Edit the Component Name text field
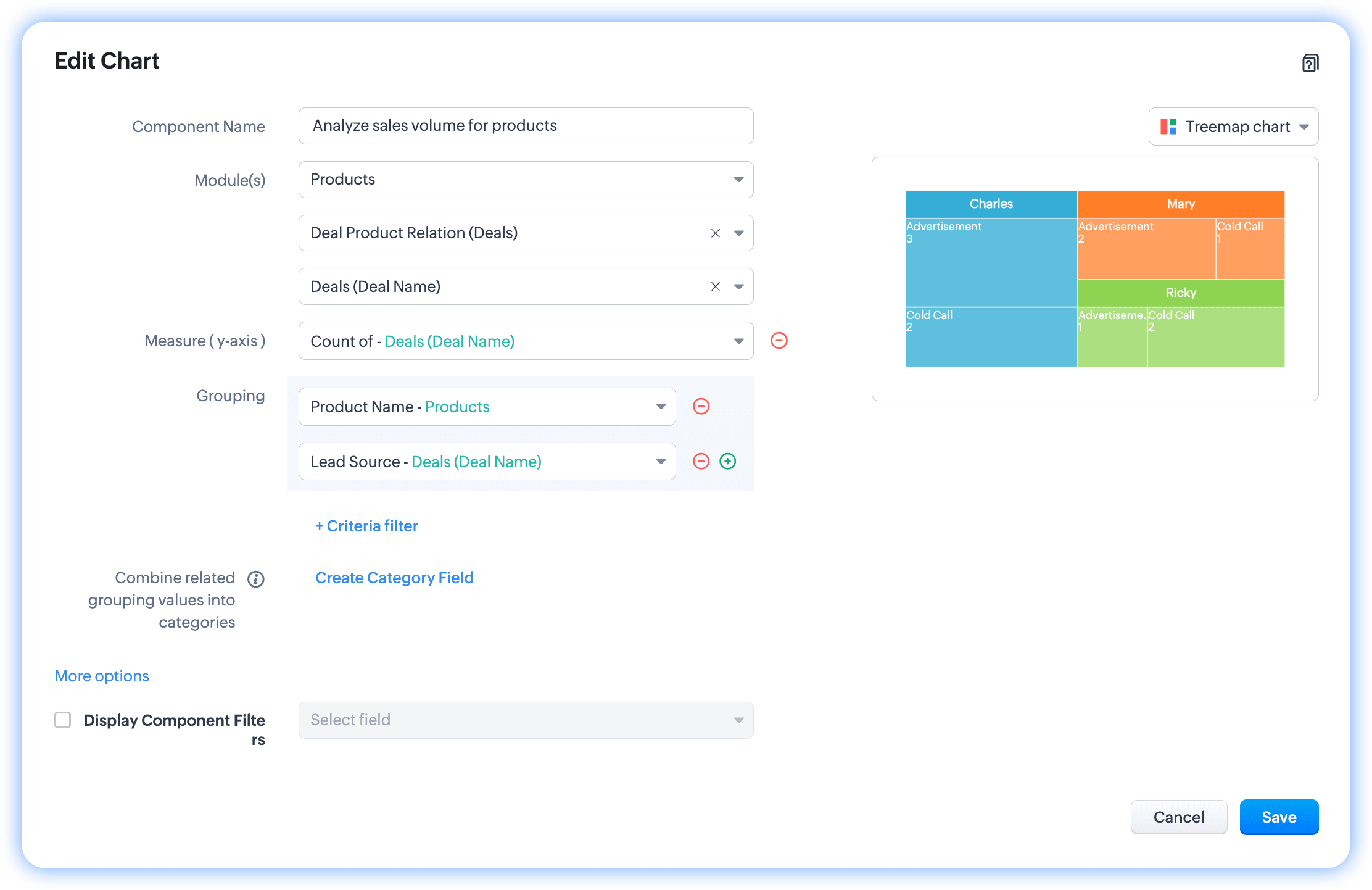Screen dimensions: 1372x890 pos(526,126)
